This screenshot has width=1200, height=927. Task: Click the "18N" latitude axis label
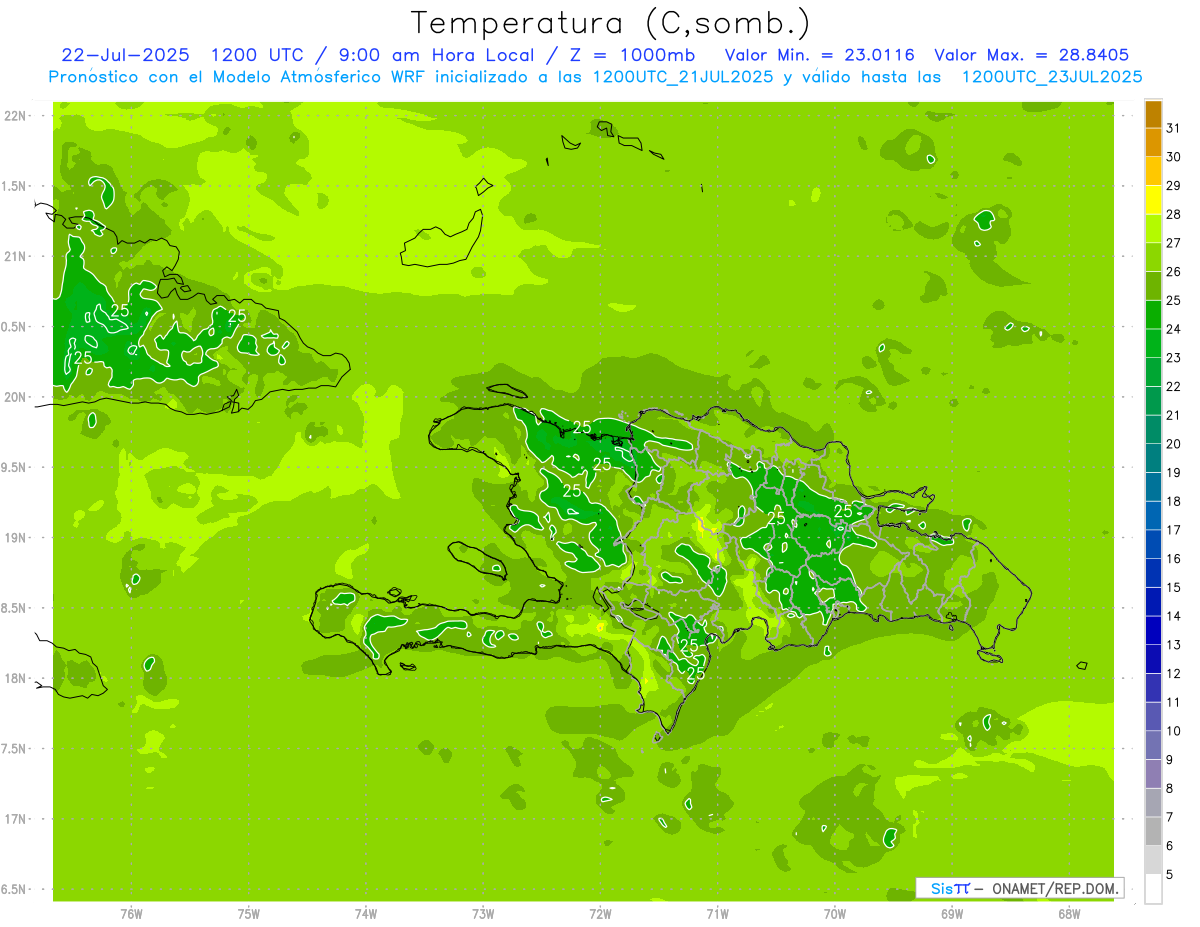point(15,678)
